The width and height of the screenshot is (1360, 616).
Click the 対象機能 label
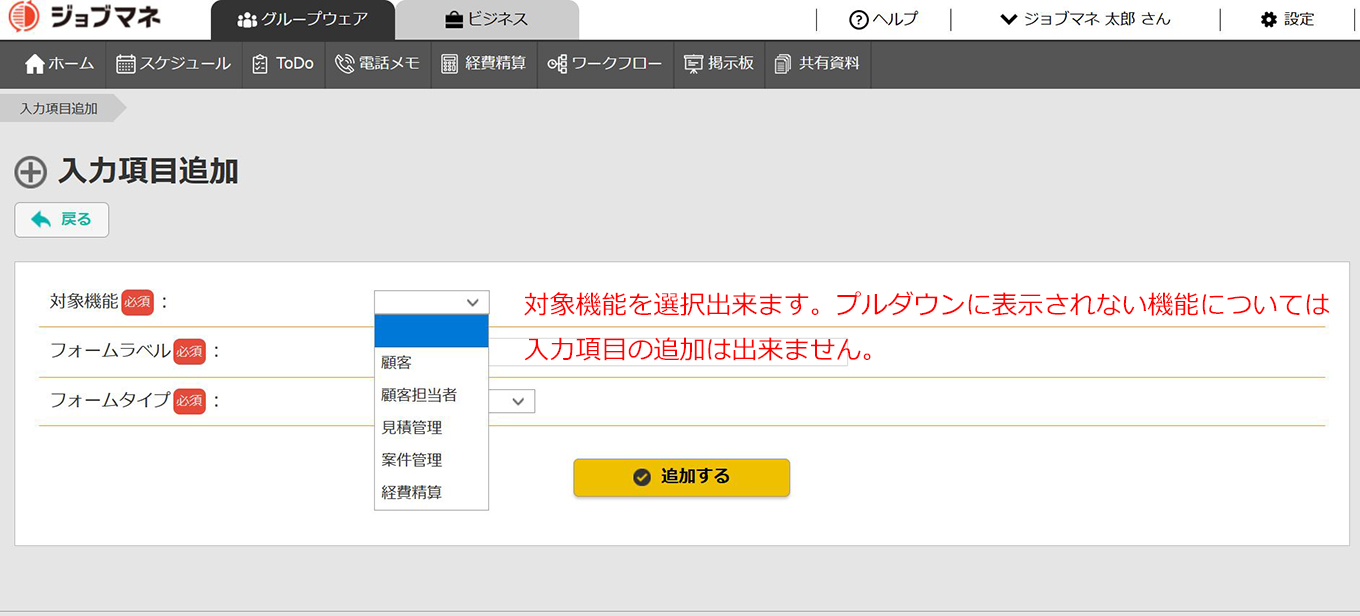84,301
